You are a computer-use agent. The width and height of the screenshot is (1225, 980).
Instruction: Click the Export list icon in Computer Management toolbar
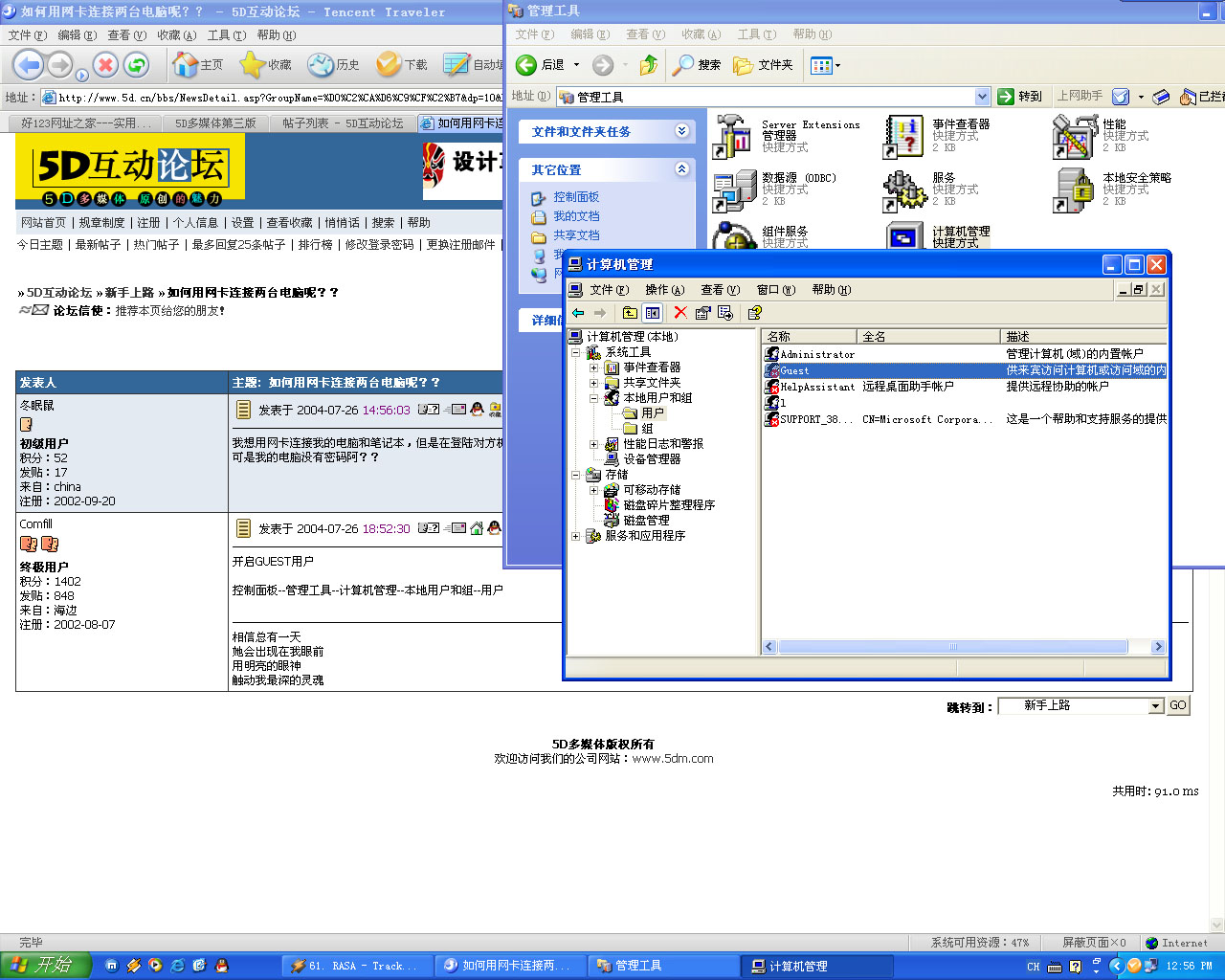(x=725, y=313)
